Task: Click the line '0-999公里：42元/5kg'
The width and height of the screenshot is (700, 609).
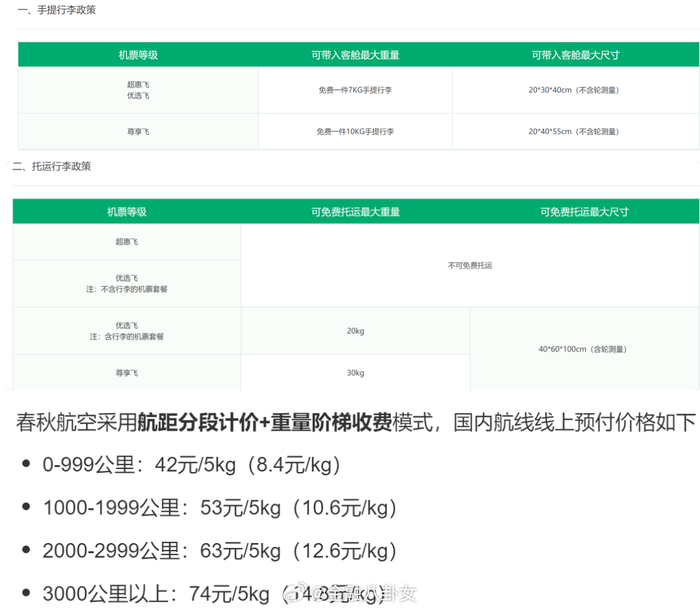Action: click(192, 465)
